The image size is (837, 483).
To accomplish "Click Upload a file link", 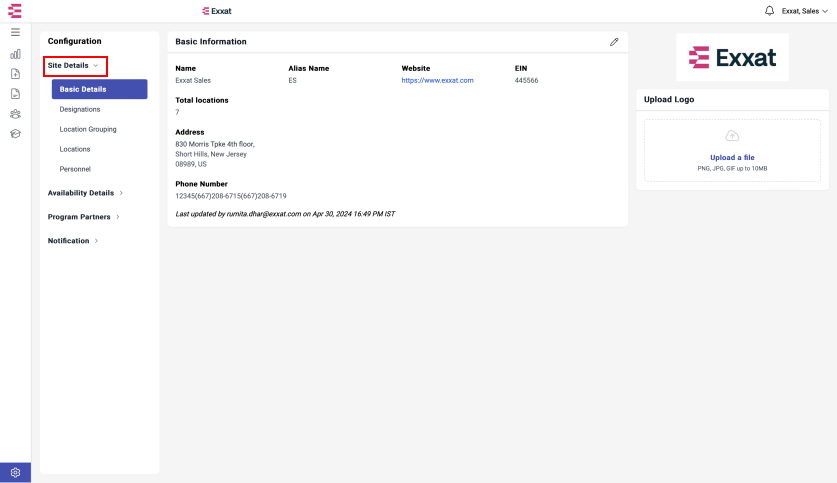I will pos(732,157).
